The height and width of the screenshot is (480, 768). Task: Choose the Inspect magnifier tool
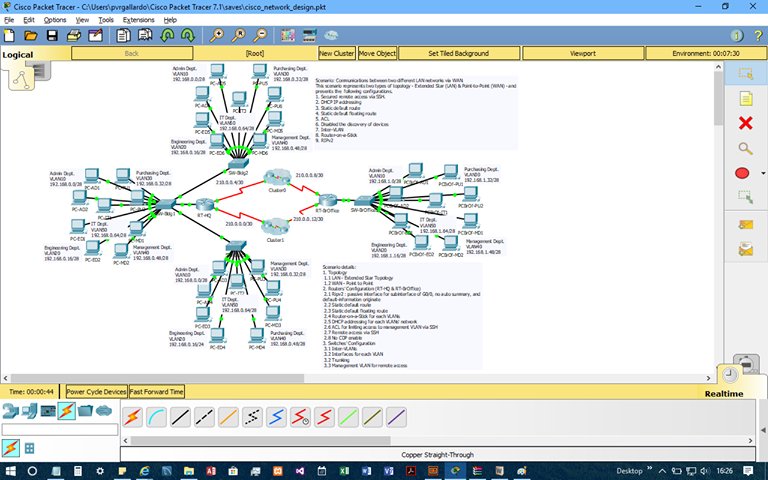(744, 148)
